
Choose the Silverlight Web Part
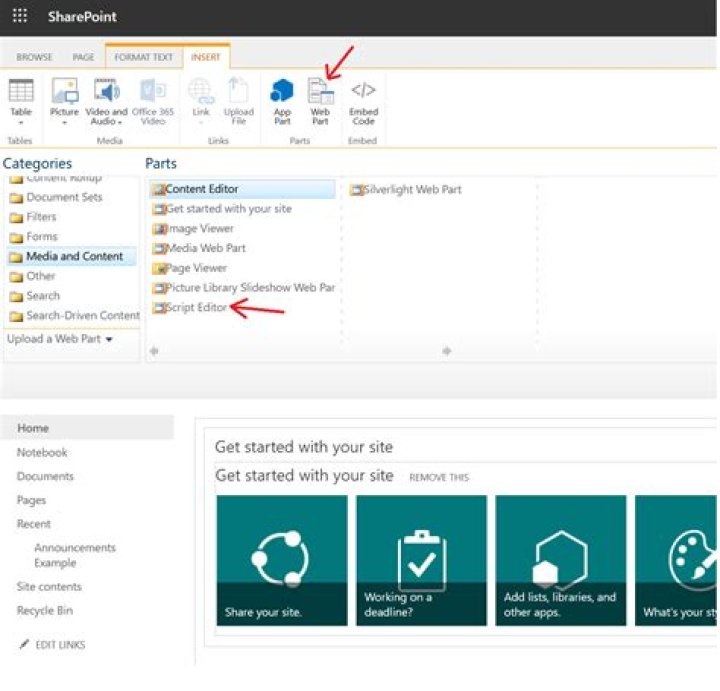[x=406, y=190]
